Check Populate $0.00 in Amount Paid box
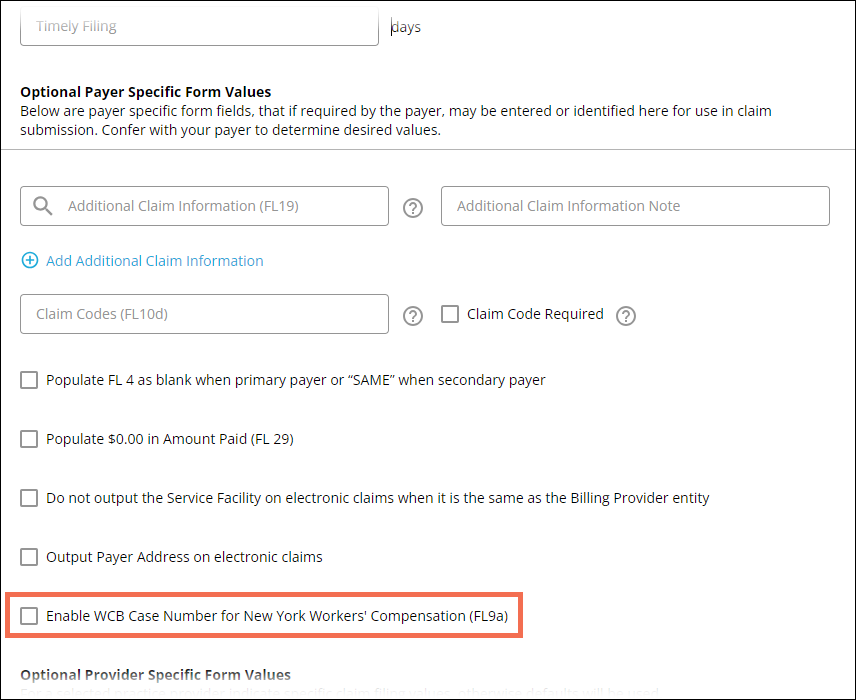 pyautogui.click(x=29, y=439)
